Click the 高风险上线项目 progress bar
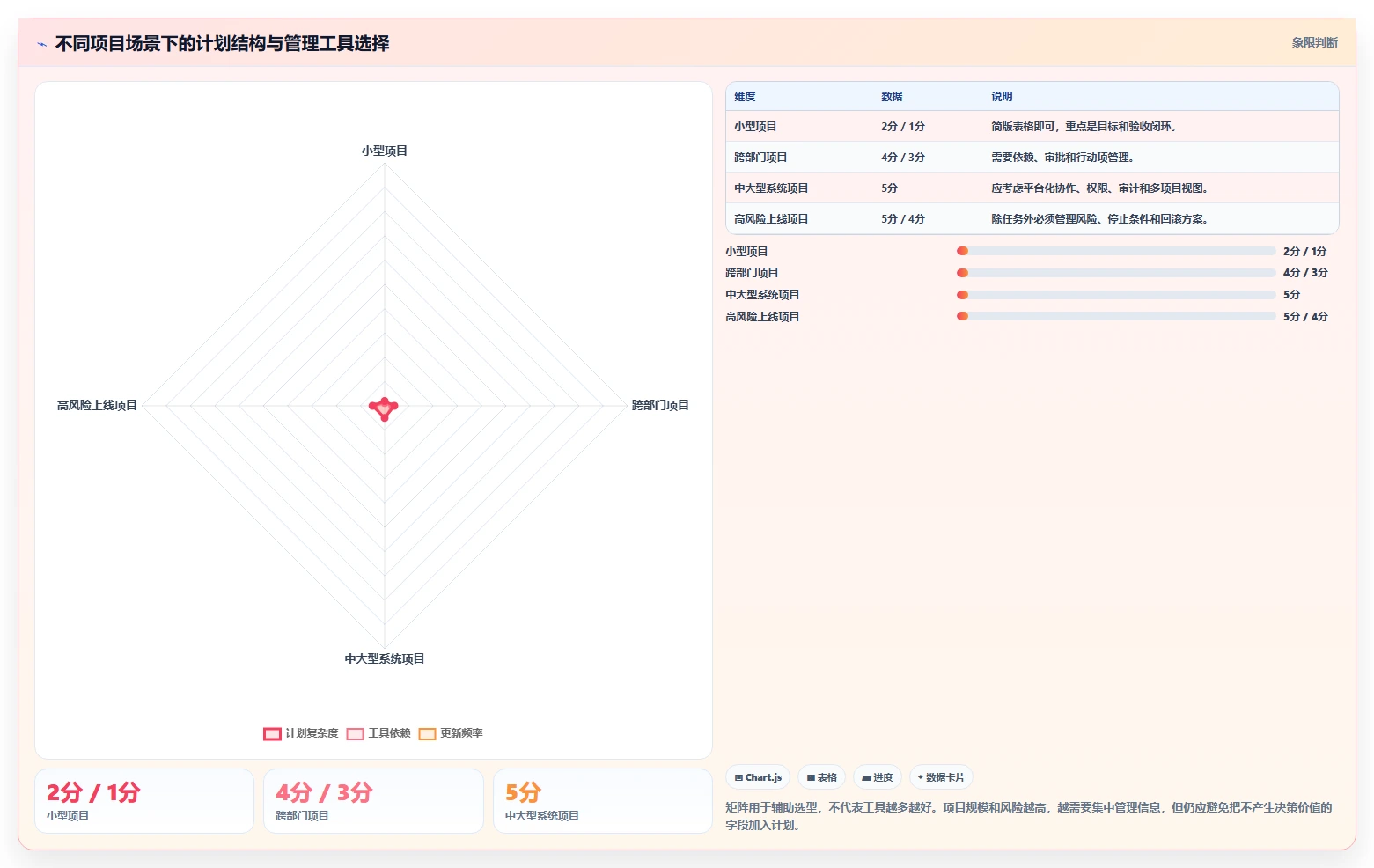1374x868 pixels. [x=1116, y=316]
